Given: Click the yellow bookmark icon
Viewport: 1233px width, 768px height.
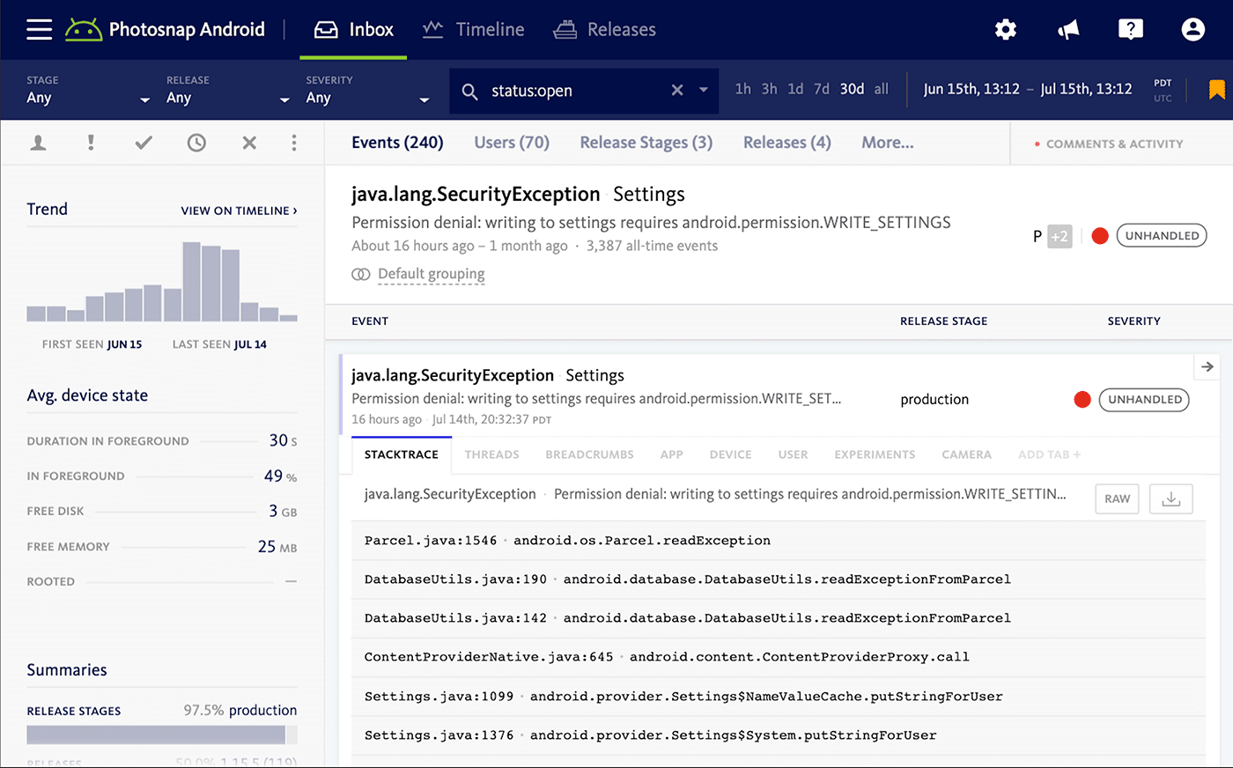Looking at the screenshot, I should pyautogui.click(x=1217, y=90).
